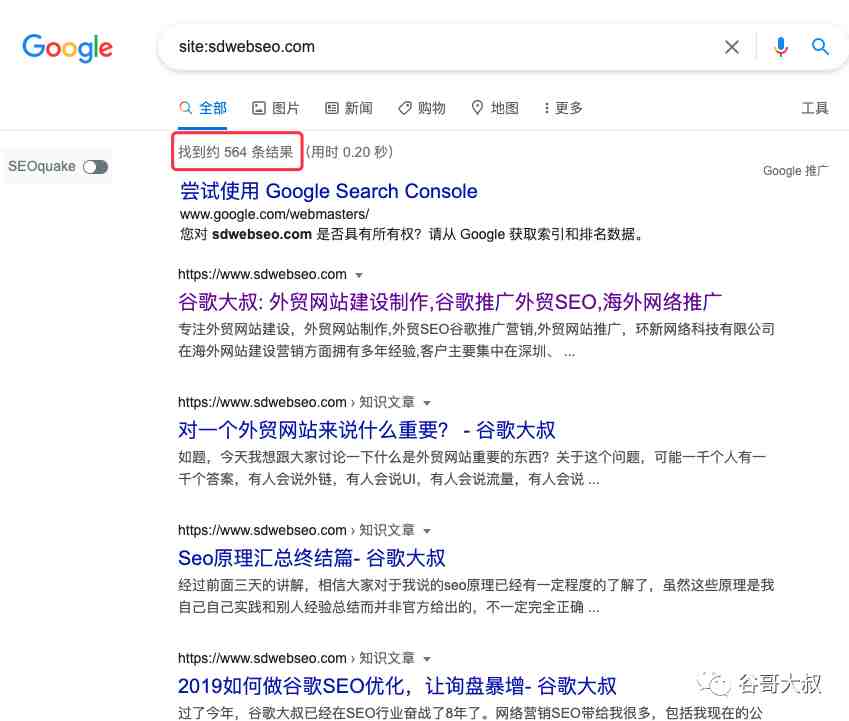The image size is (849, 721).
Task: Expand the 更多 more options menu
Action: 563,108
